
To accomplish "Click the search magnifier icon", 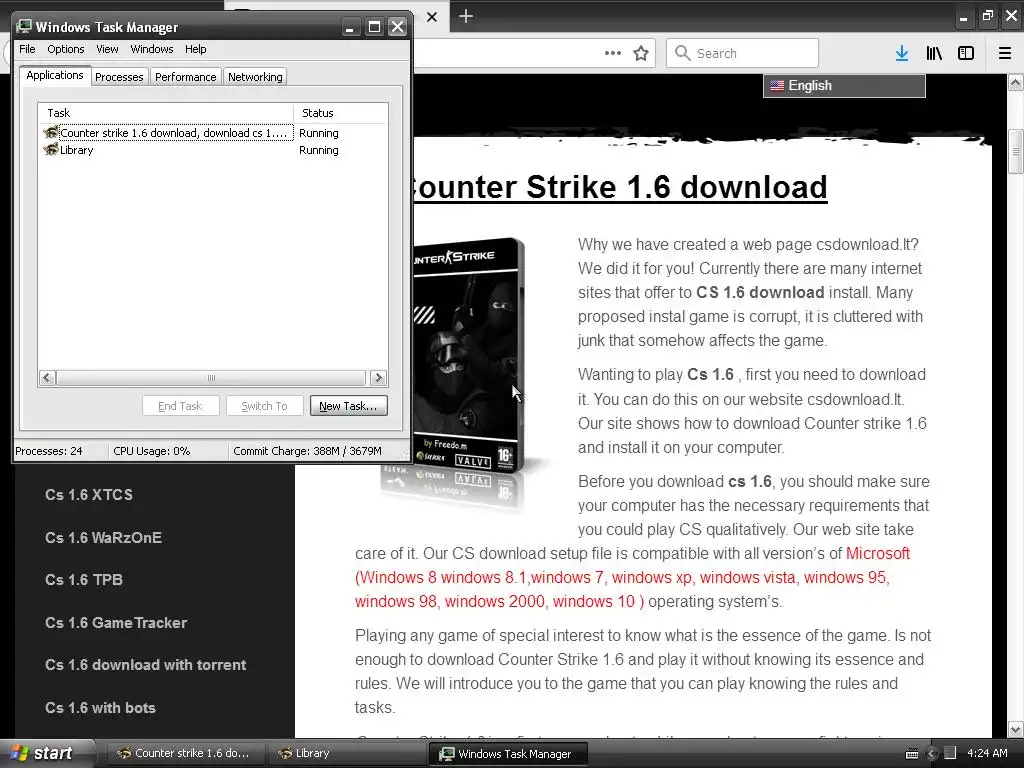I will point(682,53).
